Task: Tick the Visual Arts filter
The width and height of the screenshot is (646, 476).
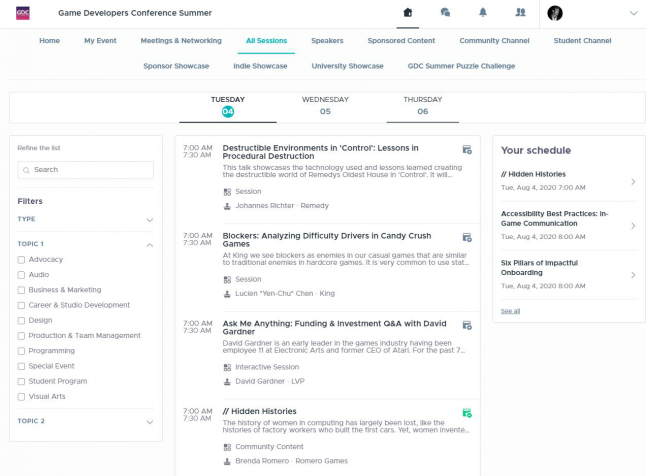Action: click(x=22, y=396)
